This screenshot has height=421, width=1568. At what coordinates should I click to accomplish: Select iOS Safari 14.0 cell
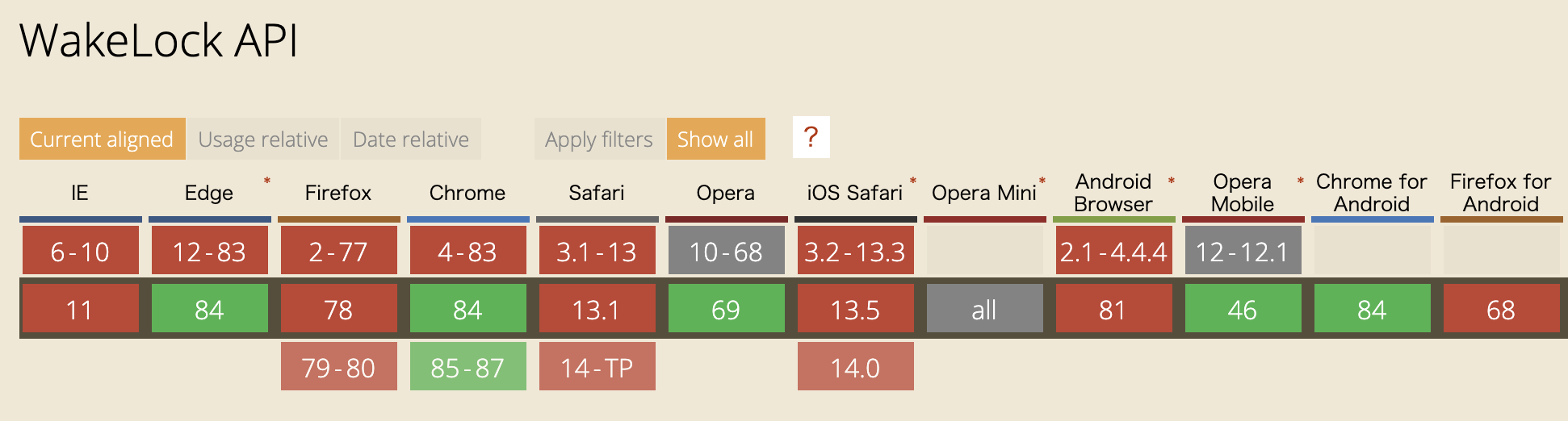click(x=855, y=367)
